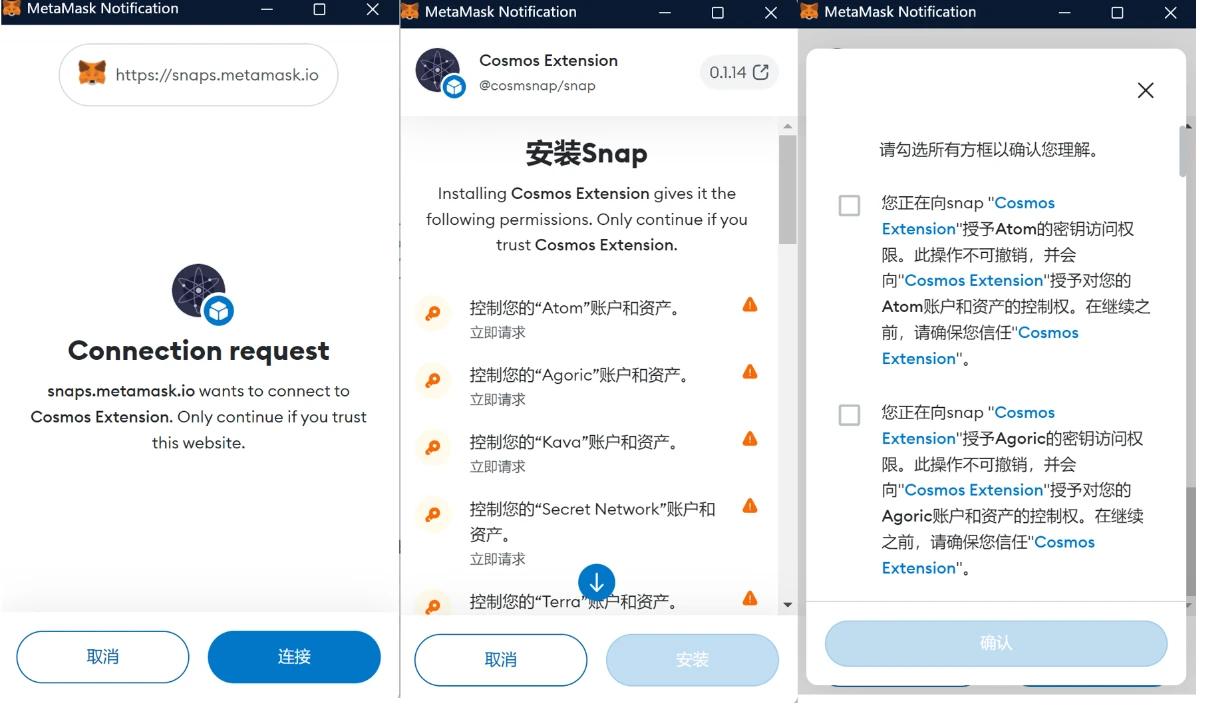This screenshot has width=1209, height=707.
Task: Click the MetaMask fox icon in the address pill
Action: point(92,74)
